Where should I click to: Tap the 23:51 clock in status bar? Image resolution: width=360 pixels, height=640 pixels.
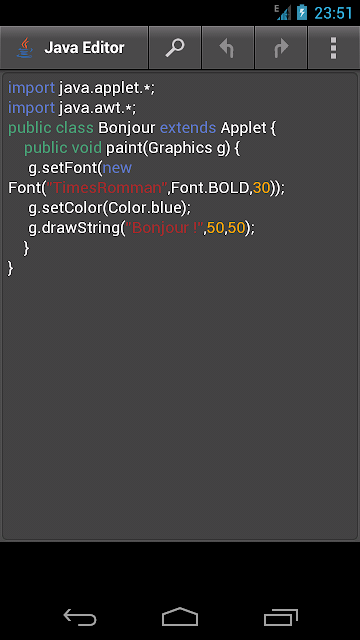pyautogui.click(x=333, y=13)
